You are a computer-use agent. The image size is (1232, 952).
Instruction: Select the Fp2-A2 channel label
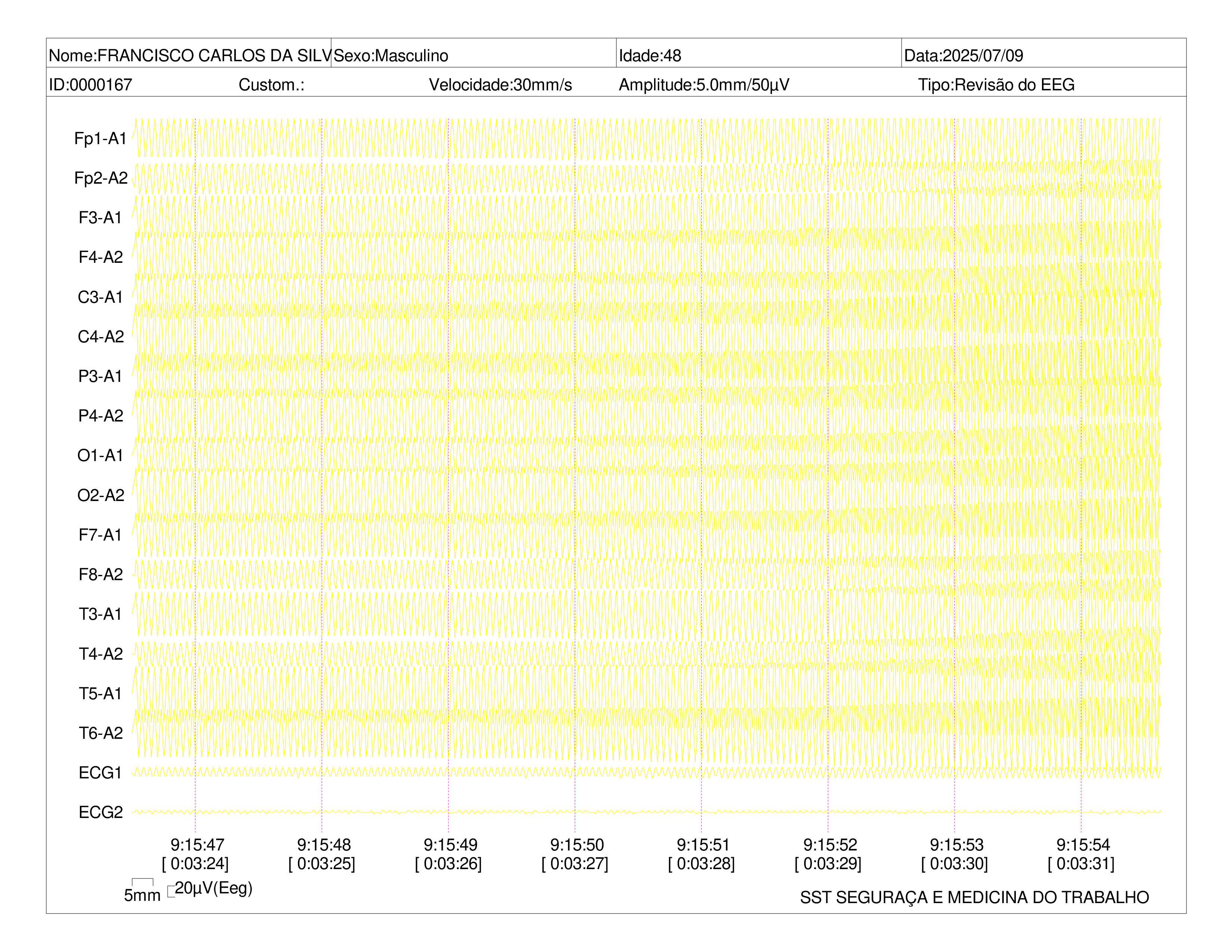tap(100, 178)
